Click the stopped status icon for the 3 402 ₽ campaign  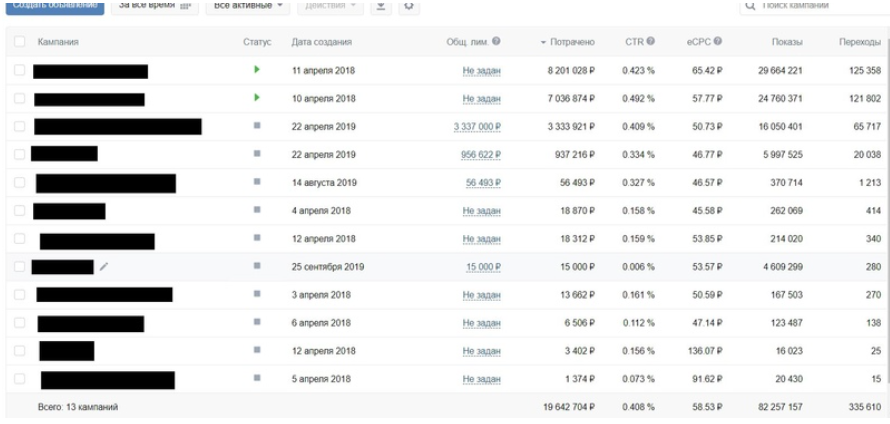[x=257, y=350]
